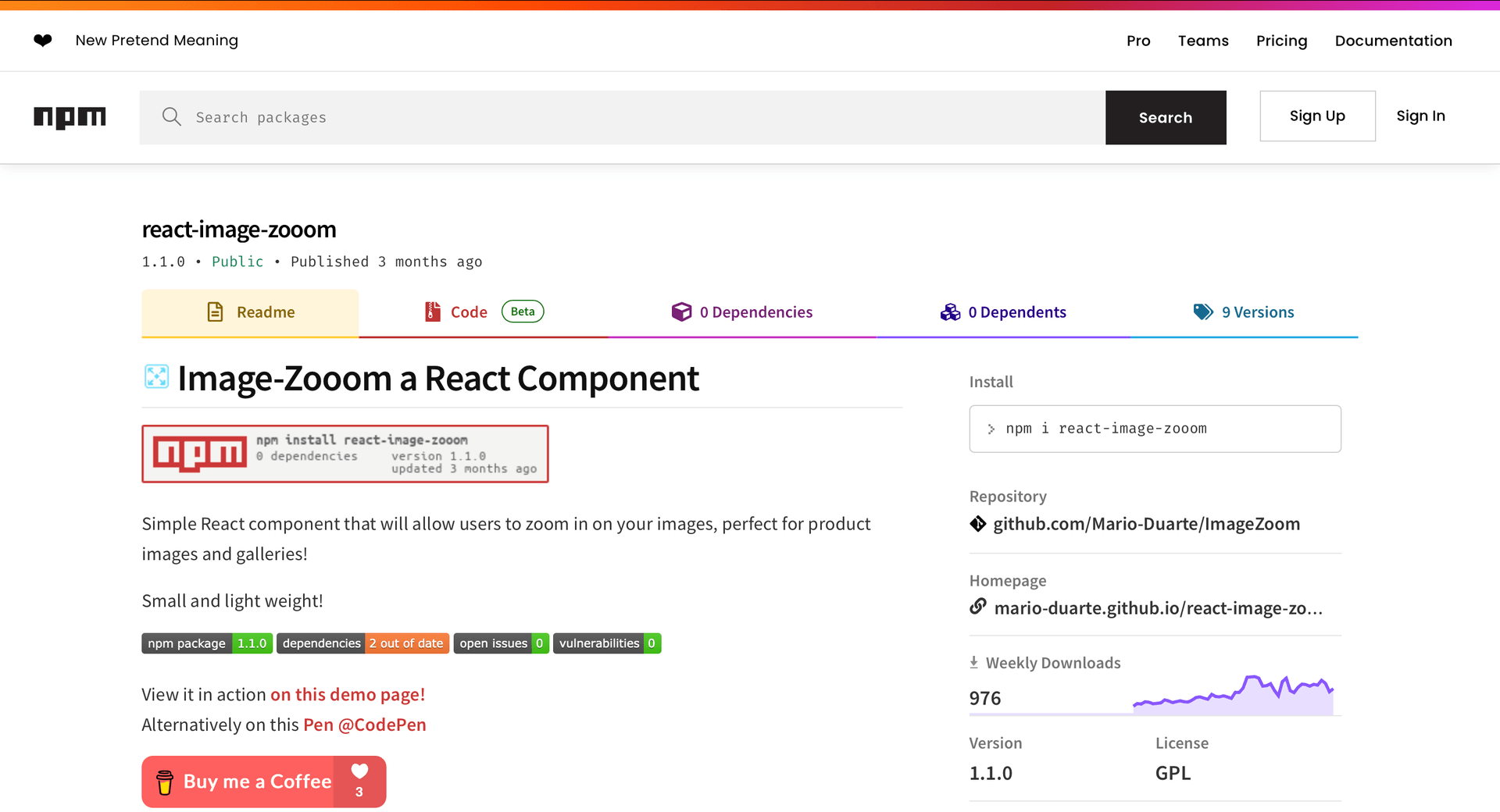This screenshot has height=812, width=1500.
Task: Open github.com/Mario-Duarte/ImageZoom repository link
Action: pyautogui.click(x=1146, y=524)
